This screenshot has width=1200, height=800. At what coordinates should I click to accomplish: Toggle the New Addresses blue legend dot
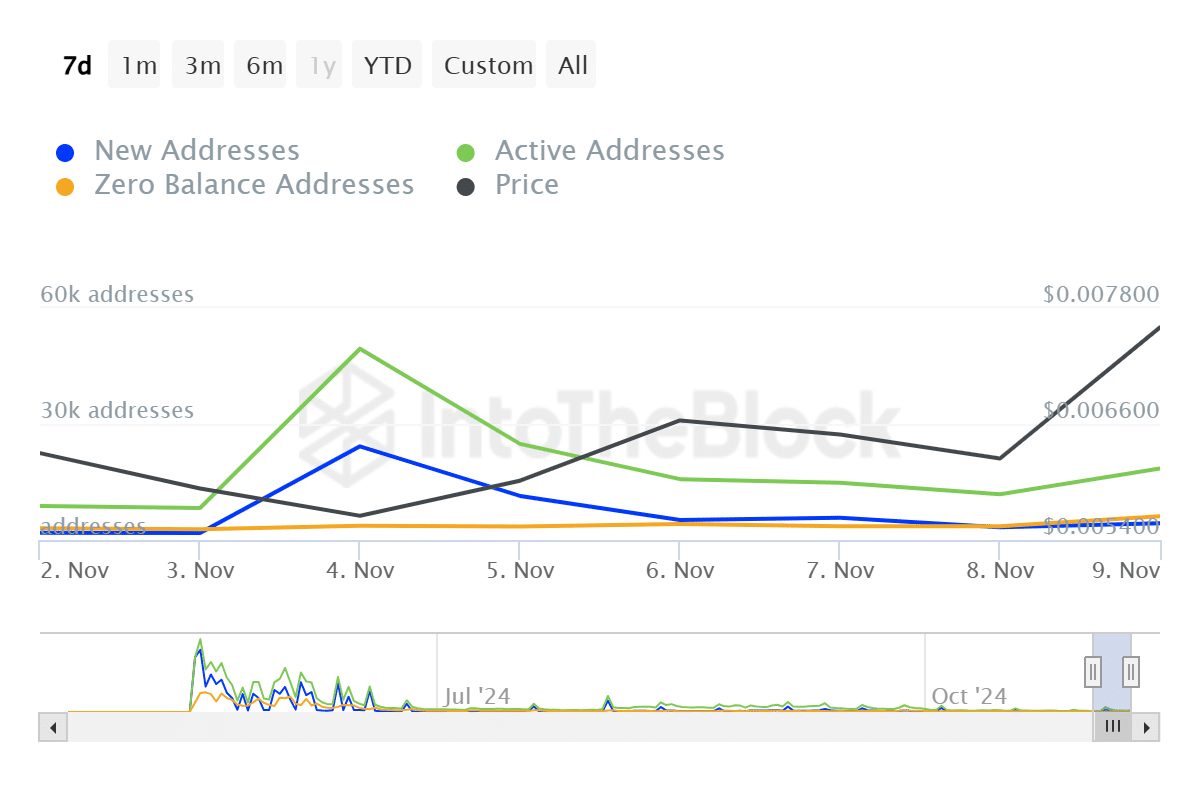pos(65,153)
